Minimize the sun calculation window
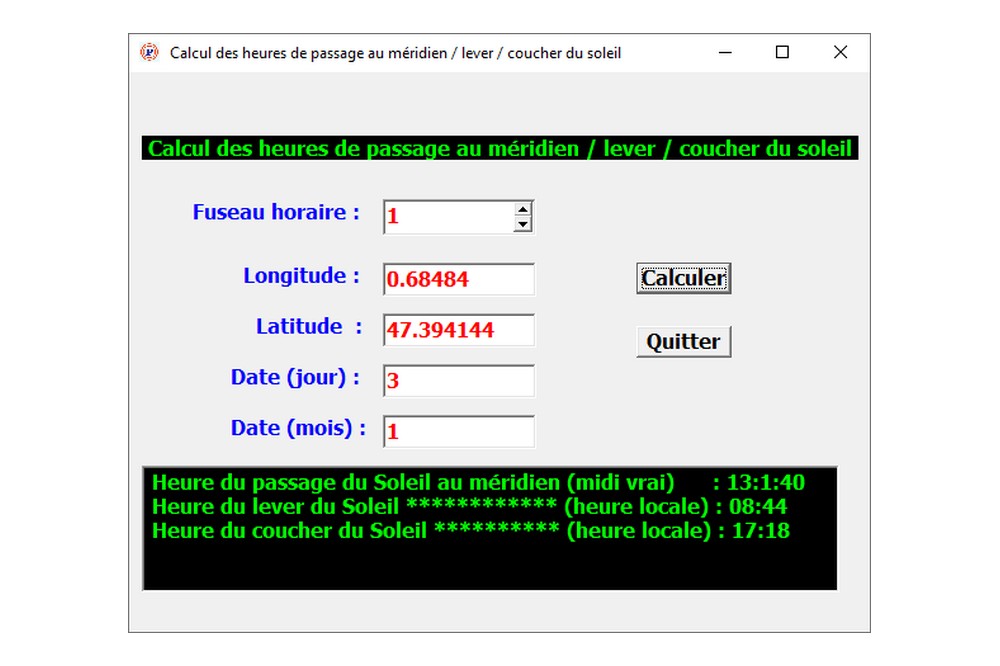 pyautogui.click(x=725, y=52)
